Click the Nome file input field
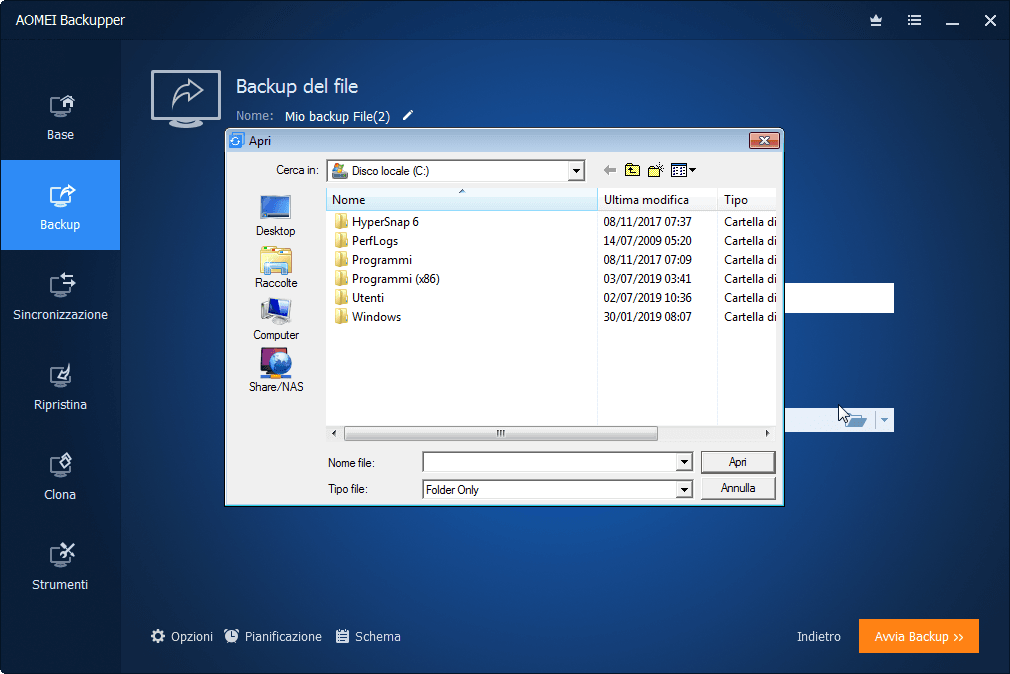 [x=549, y=462]
